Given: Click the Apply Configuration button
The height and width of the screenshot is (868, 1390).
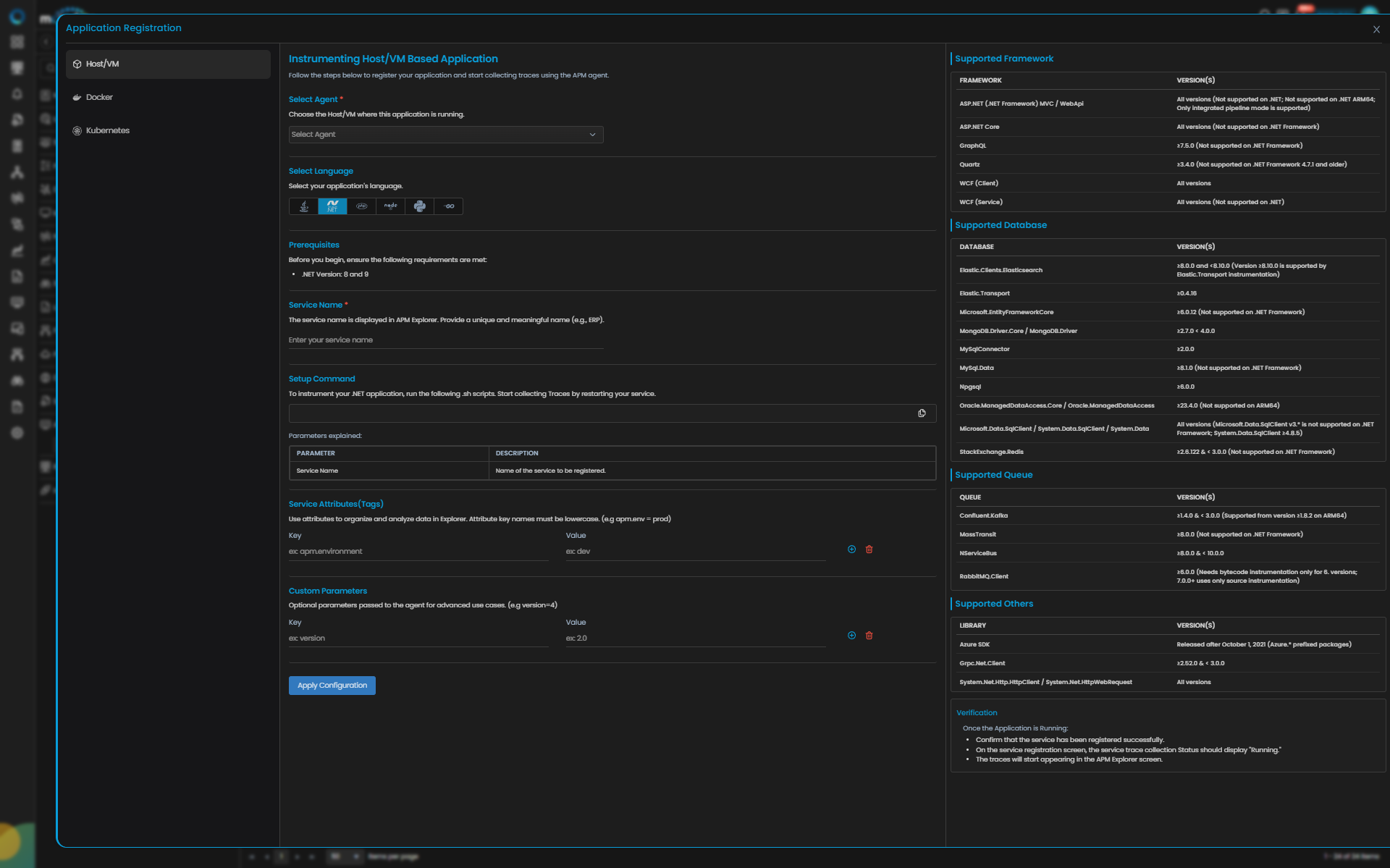Looking at the screenshot, I should tap(332, 686).
